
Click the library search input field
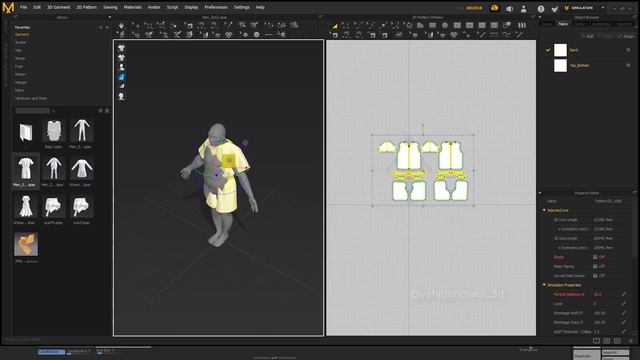pyautogui.click(x=32, y=111)
